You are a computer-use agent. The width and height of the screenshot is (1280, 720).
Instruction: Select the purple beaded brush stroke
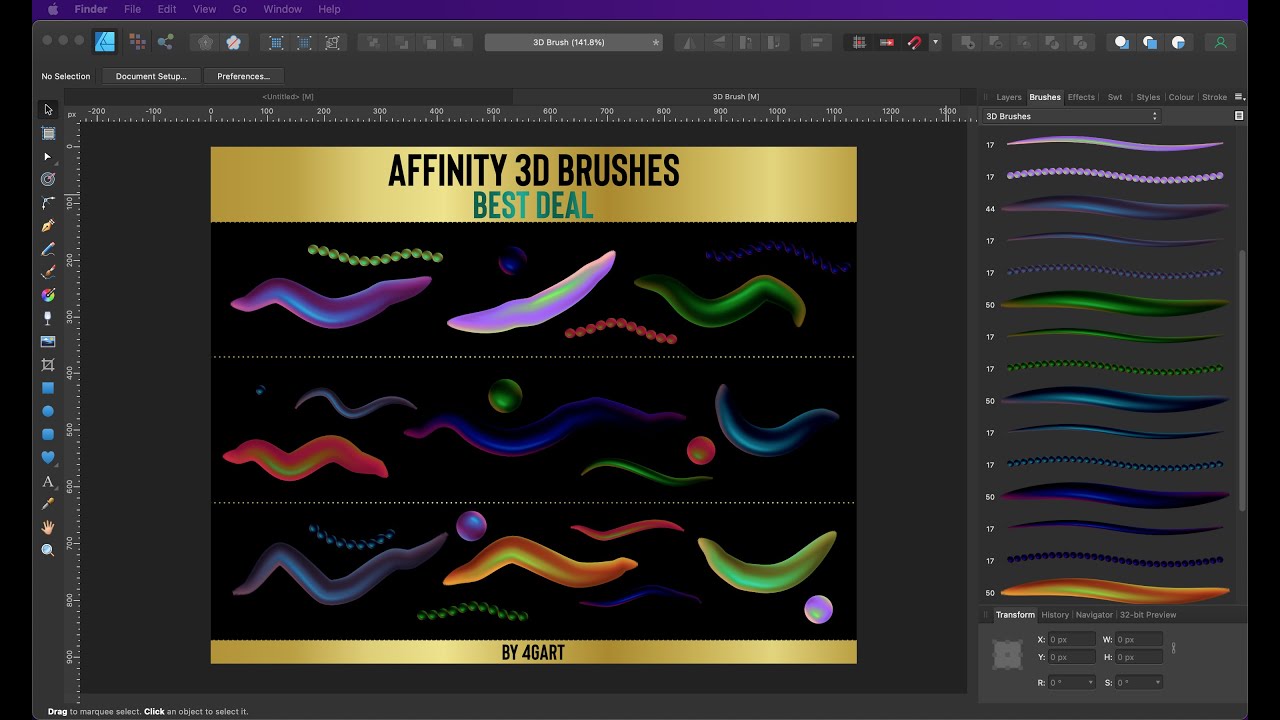(1115, 177)
